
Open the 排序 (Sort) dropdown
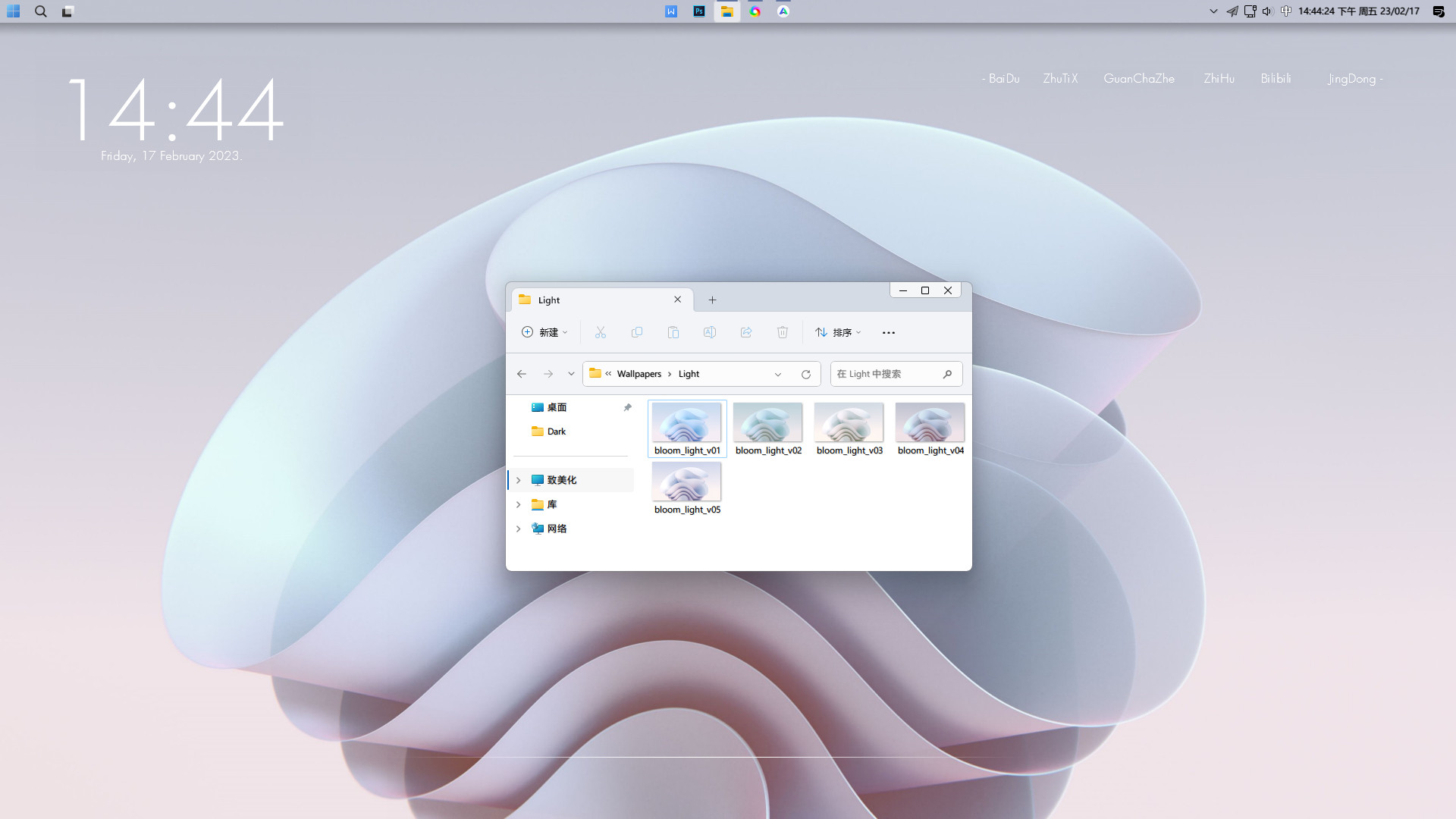coord(838,332)
